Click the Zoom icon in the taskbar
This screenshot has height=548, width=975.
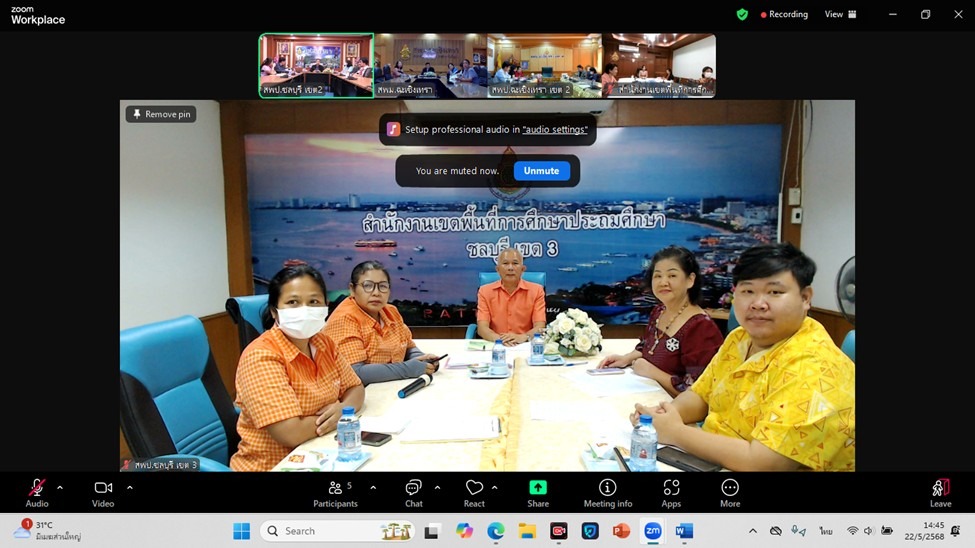click(652, 531)
